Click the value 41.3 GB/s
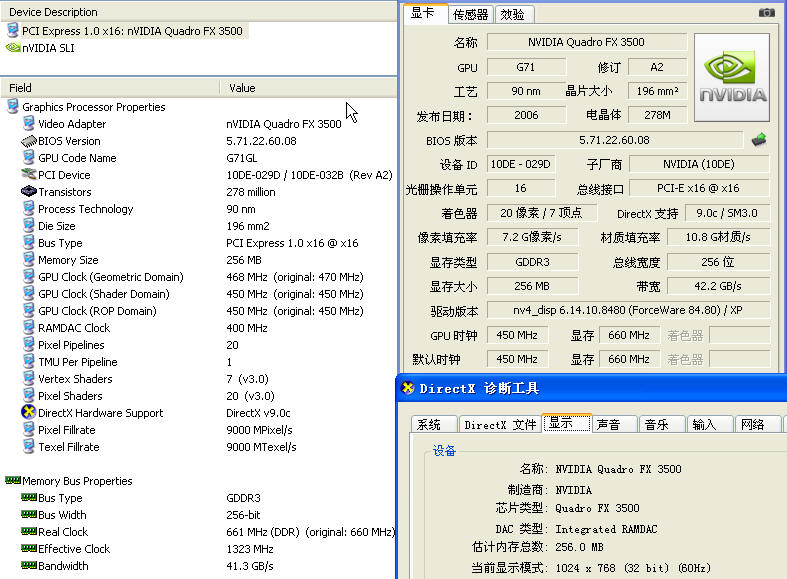The image size is (787, 579). [x=249, y=566]
